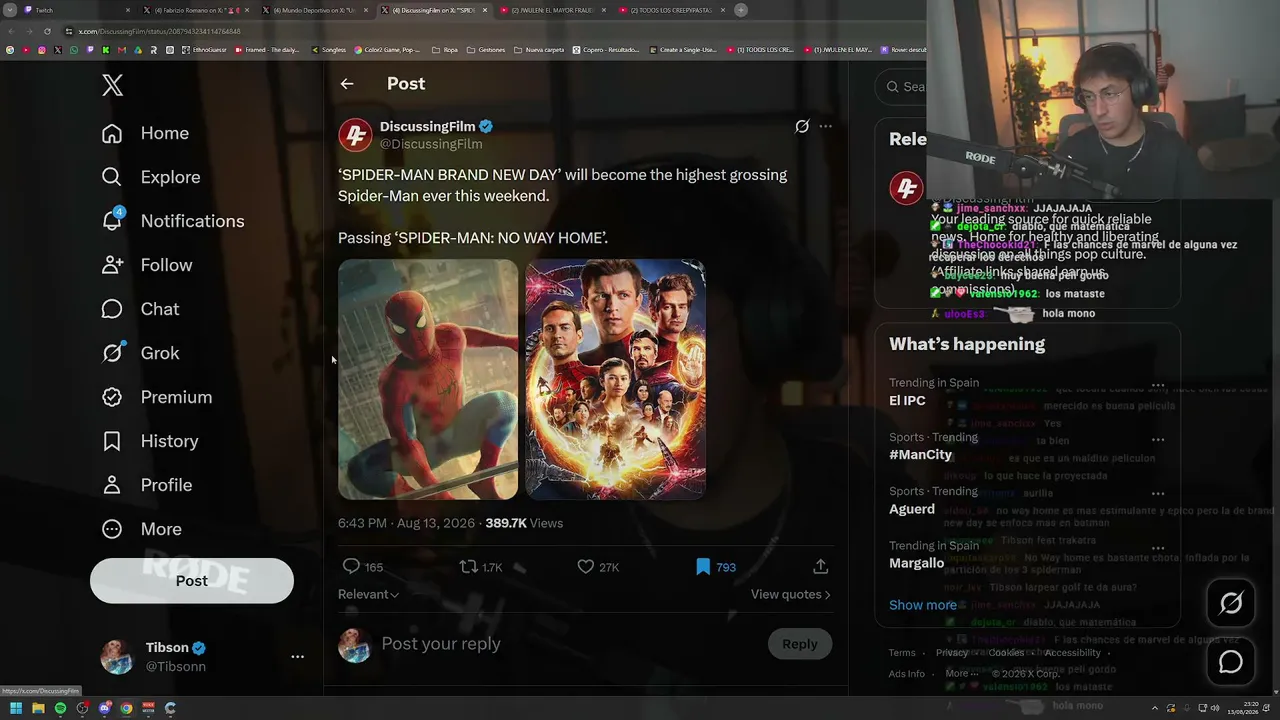1280x720 pixels.
Task: Open View quotes link
Action: [791, 594]
